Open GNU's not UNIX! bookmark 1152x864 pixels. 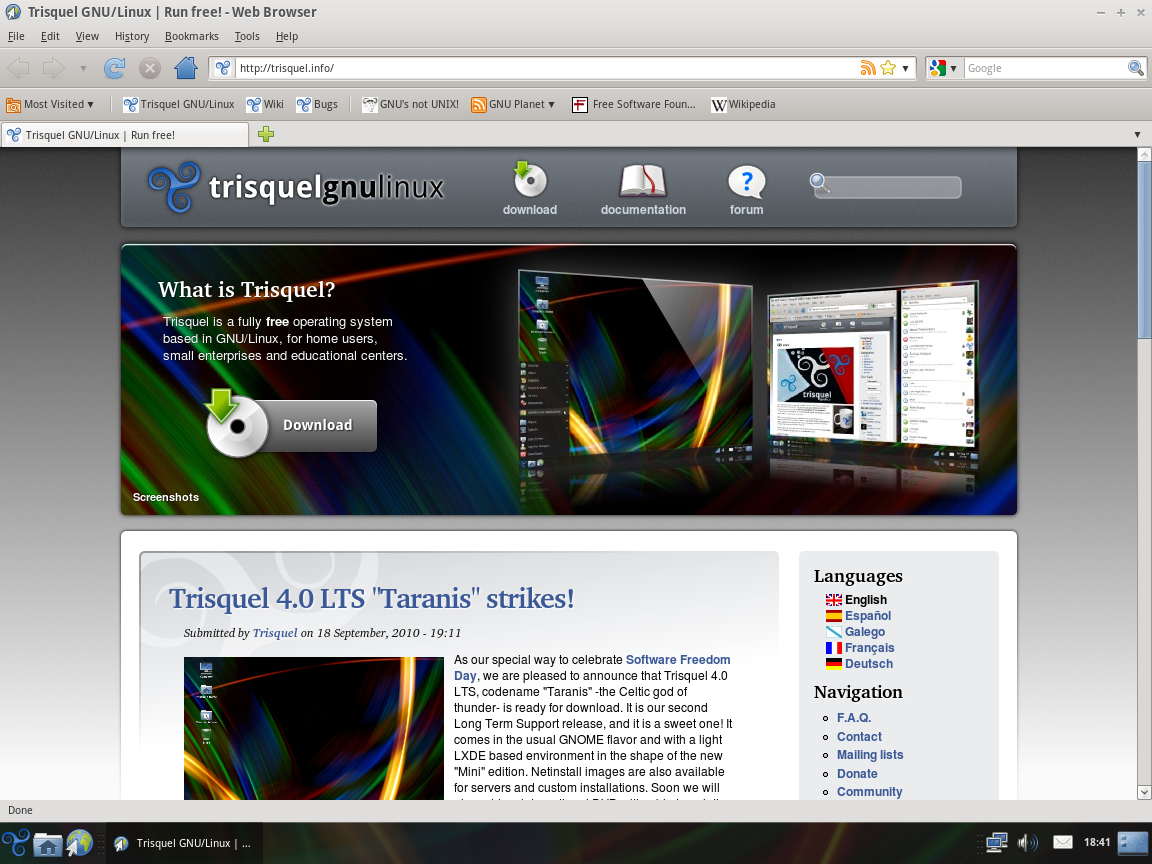point(411,104)
